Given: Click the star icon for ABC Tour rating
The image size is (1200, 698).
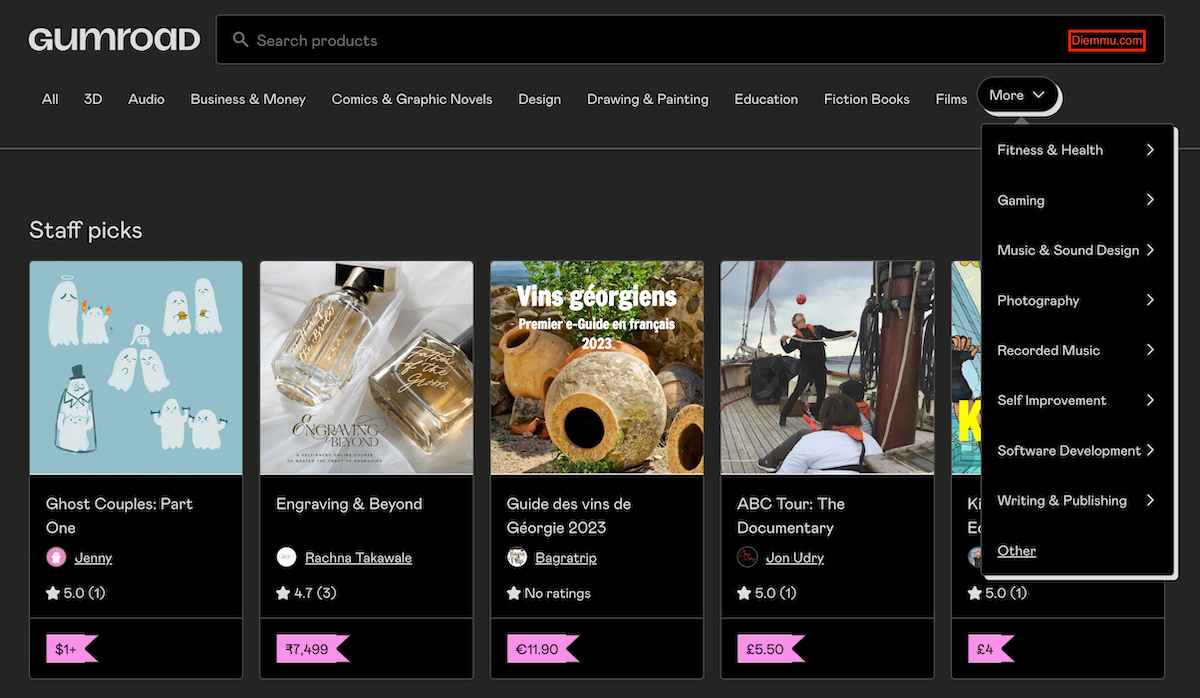Looking at the screenshot, I should point(744,593).
